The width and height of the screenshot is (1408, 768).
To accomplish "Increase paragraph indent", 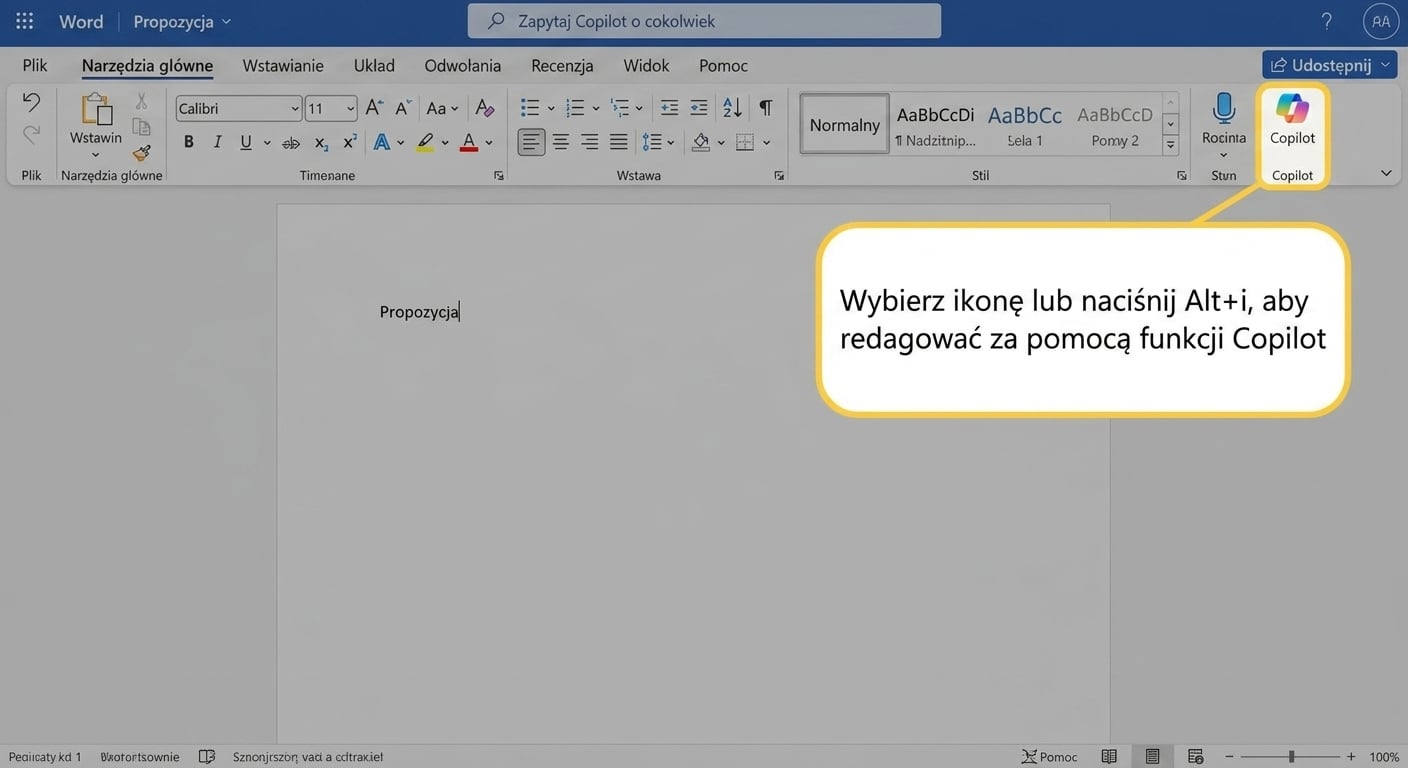I will click(699, 108).
